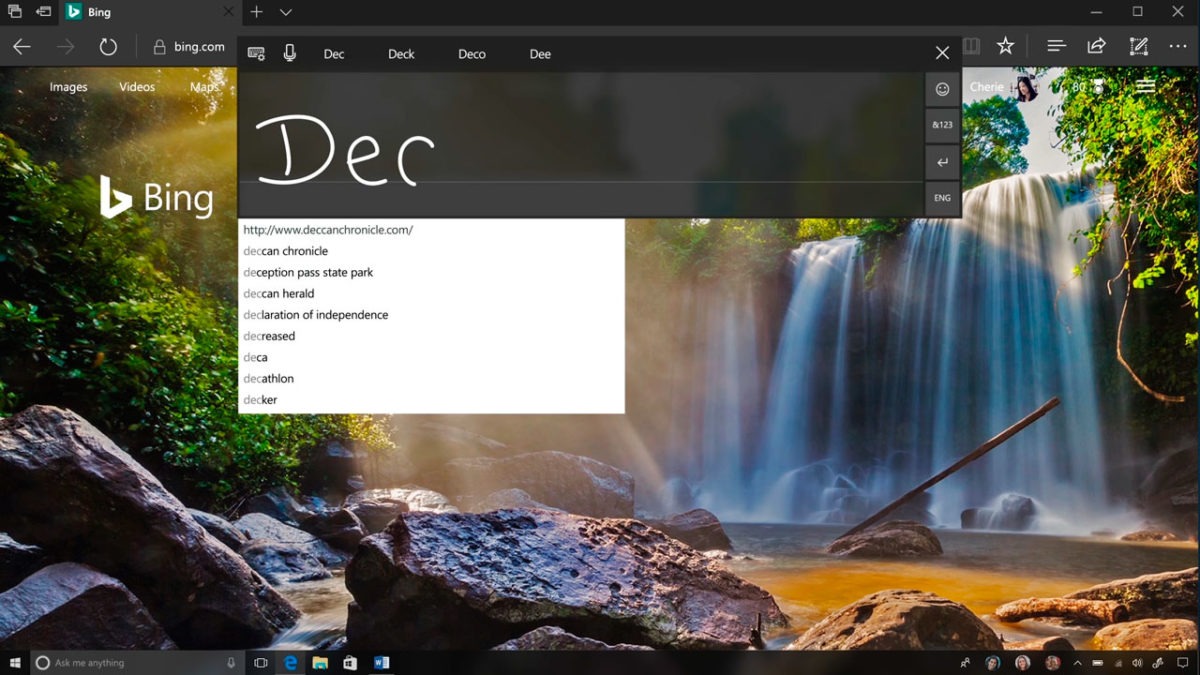Open the on-screen keyboard icon in search overlay
Image resolution: width=1200 pixels, height=675 pixels.
[256, 52]
